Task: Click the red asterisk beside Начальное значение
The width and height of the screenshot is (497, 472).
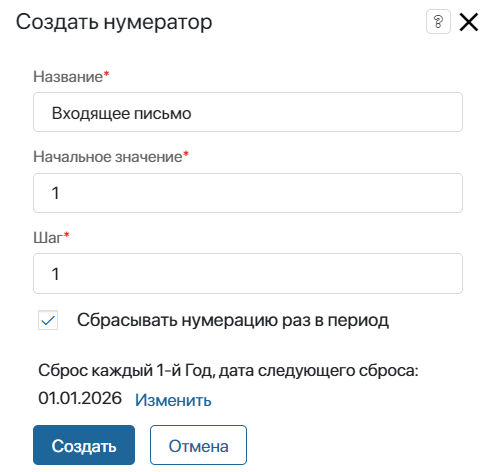Action: (186, 154)
